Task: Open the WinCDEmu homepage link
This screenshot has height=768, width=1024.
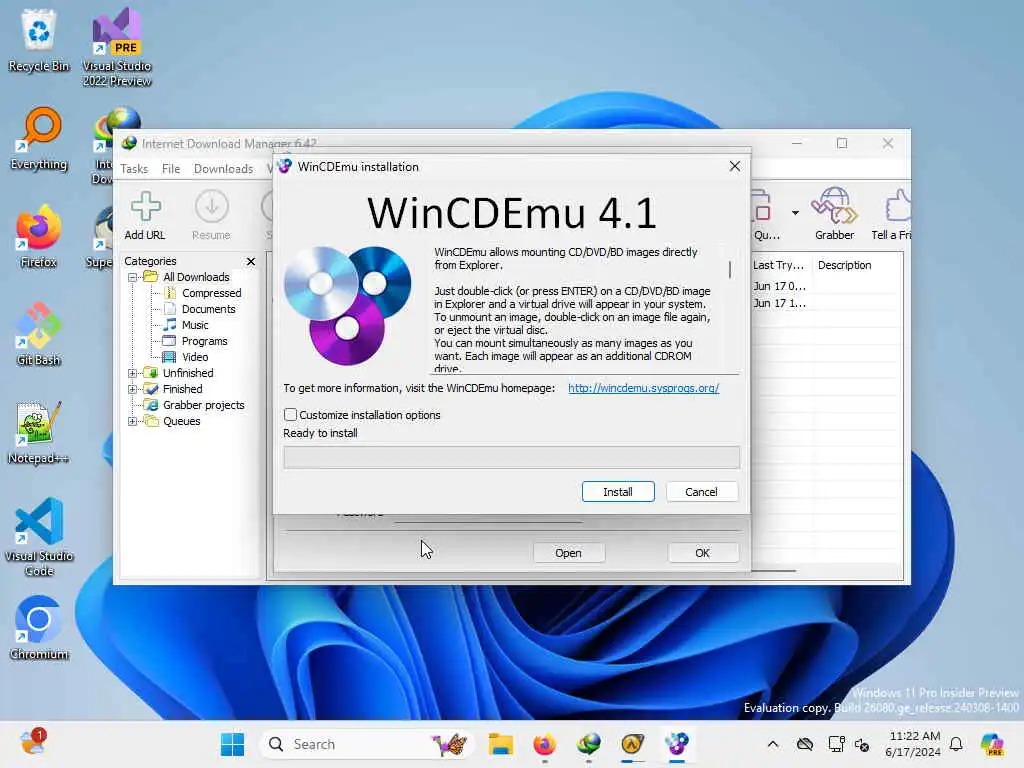Action: pyautogui.click(x=643, y=388)
